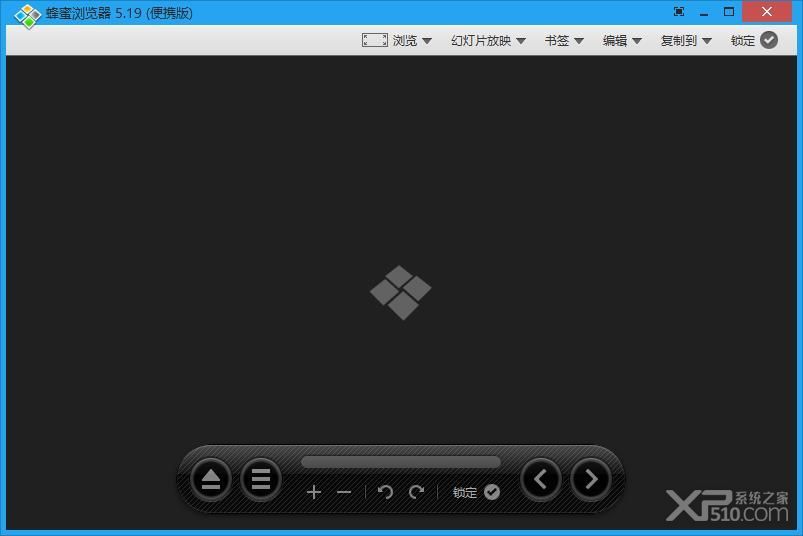Open the 书签 menu
Image resolution: width=803 pixels, height=536 pixels.
(x=557, y=40)
